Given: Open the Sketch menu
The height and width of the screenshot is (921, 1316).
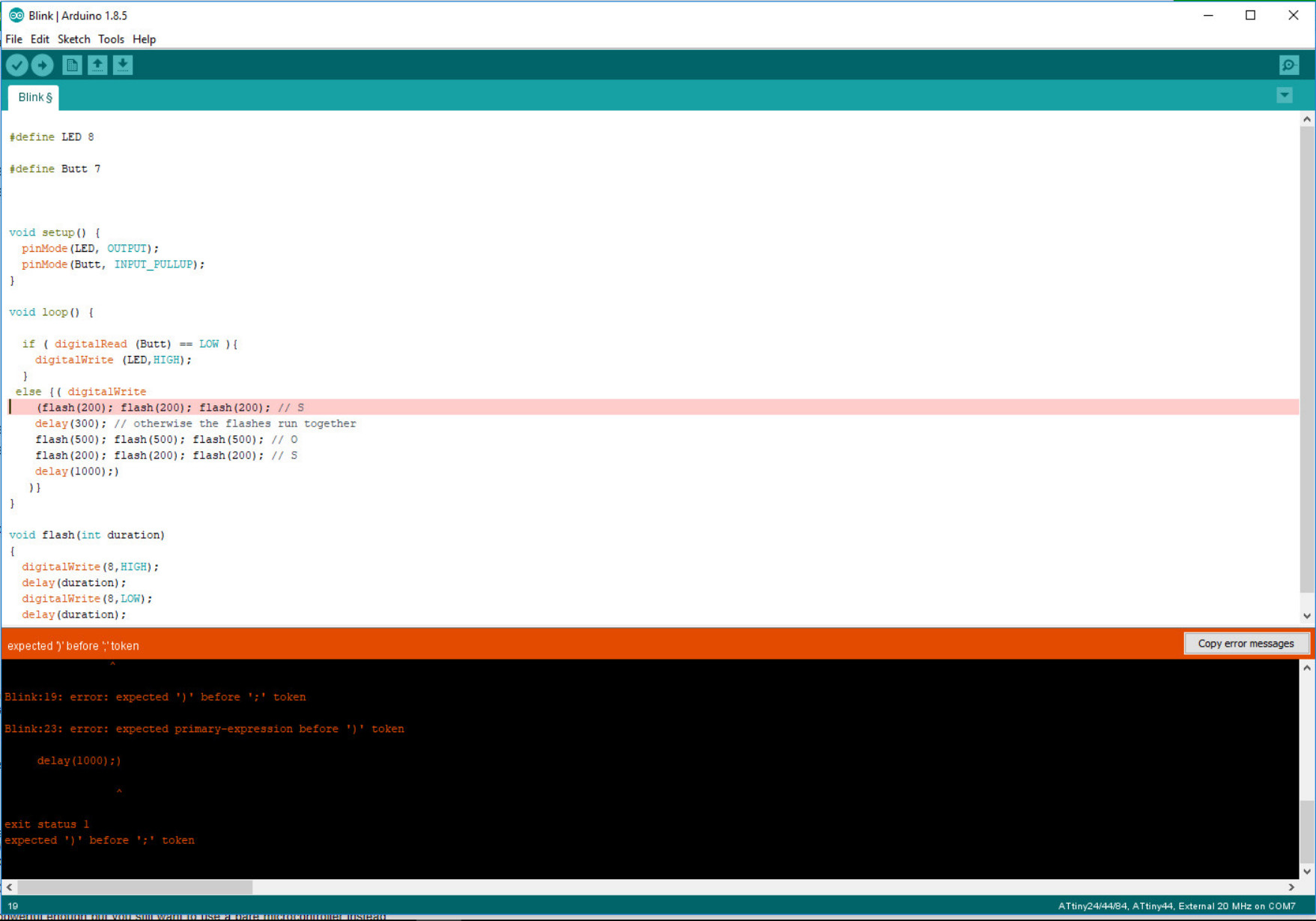Looking at the screenshot, I should (x=73, y=39).
